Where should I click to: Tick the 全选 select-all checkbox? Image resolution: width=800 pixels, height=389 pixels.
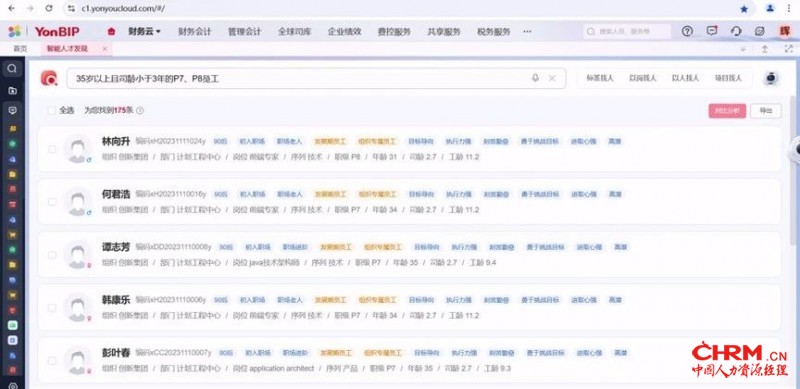(52, 110)
